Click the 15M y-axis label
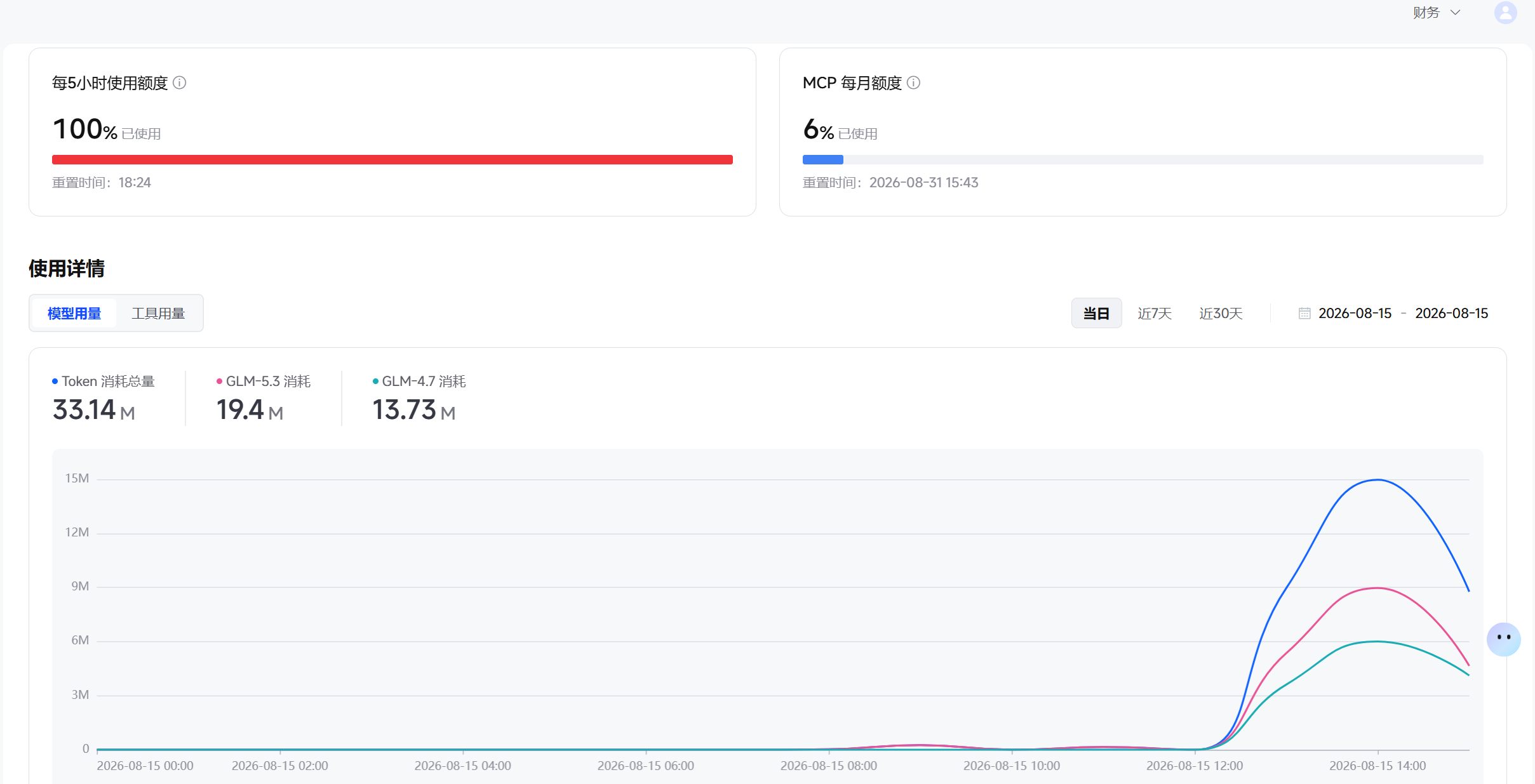 coord(77,478)
